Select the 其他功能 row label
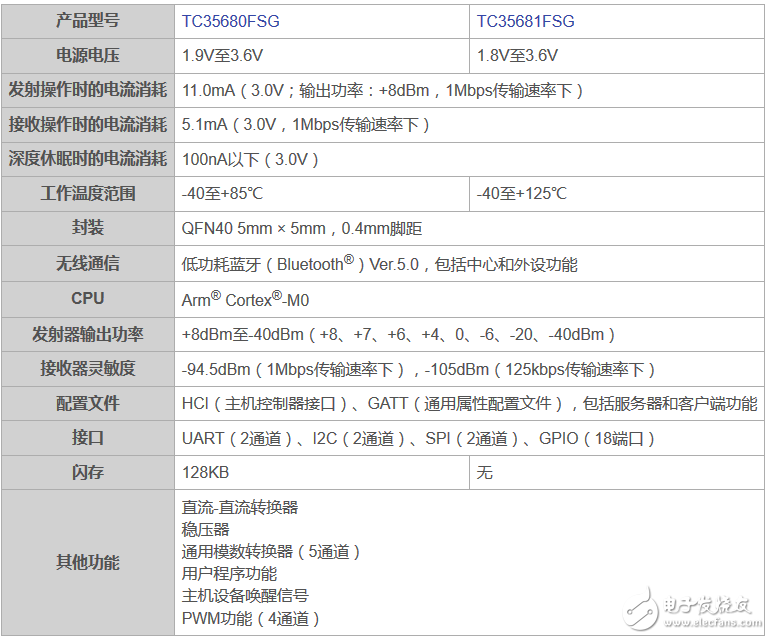The image size is (770, 639). pos(88,562)
